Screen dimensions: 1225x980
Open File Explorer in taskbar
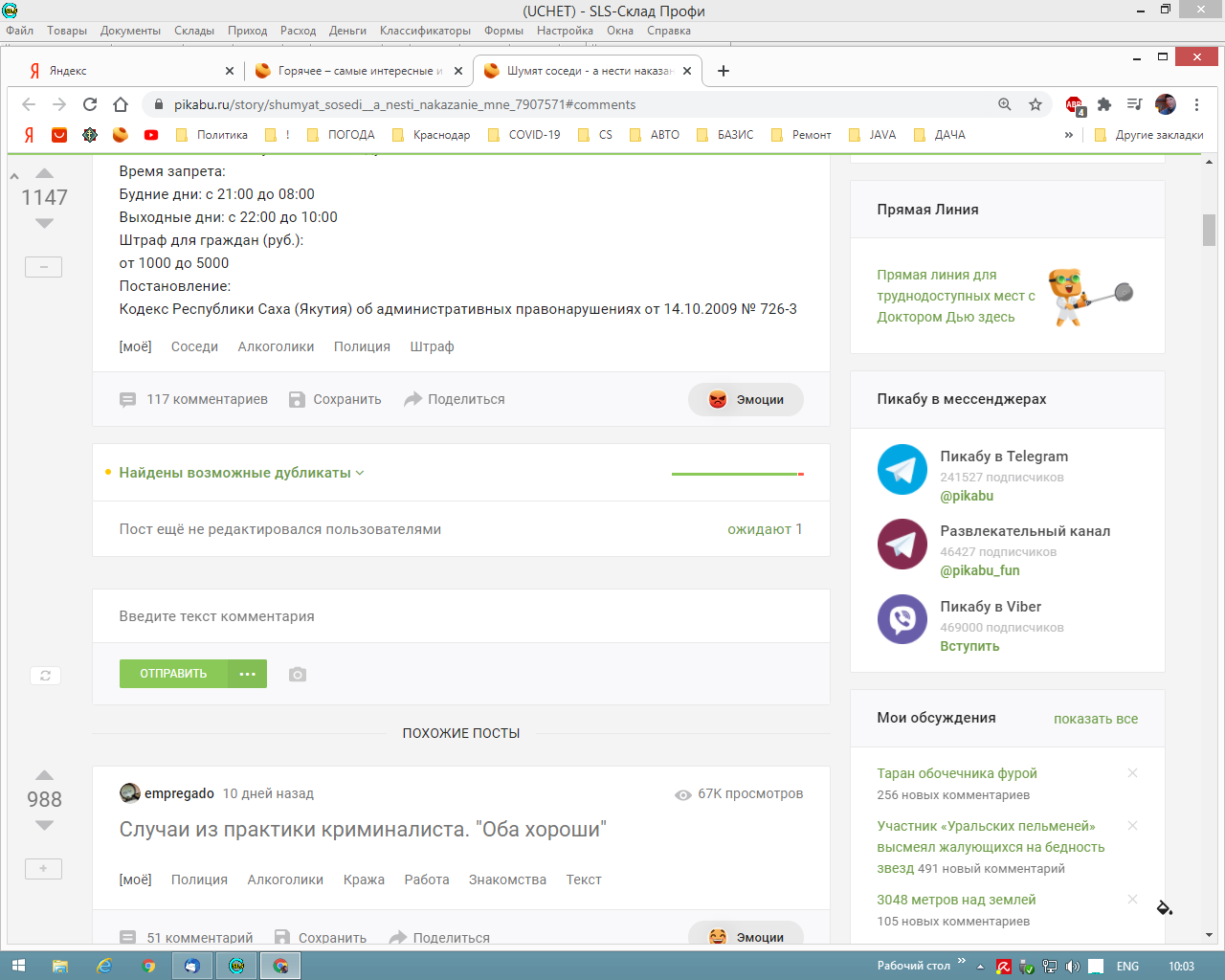coord(59,966)
